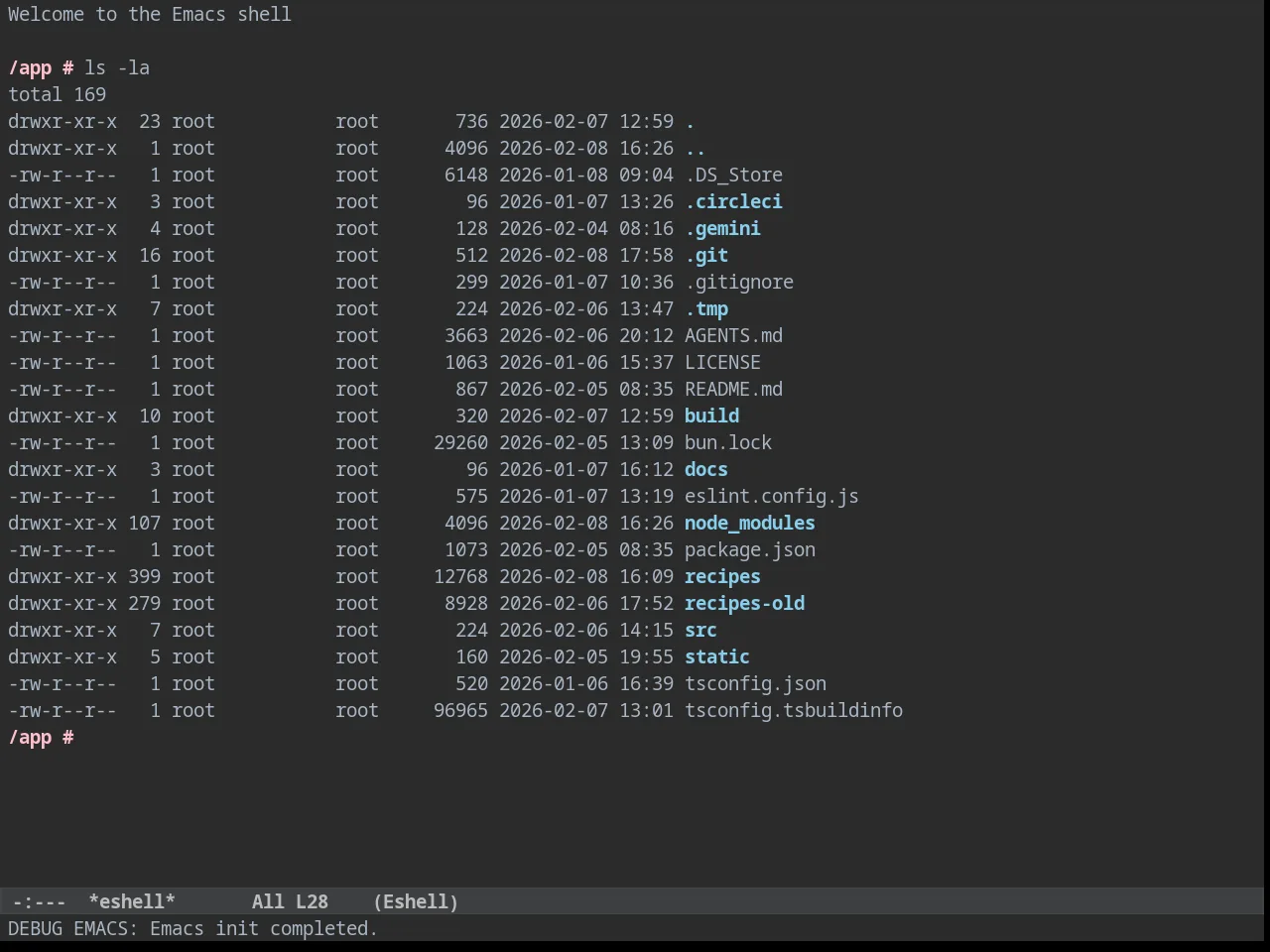Click the docs directory name
This screenshot has width=1270, height=952.
(706, 469)
